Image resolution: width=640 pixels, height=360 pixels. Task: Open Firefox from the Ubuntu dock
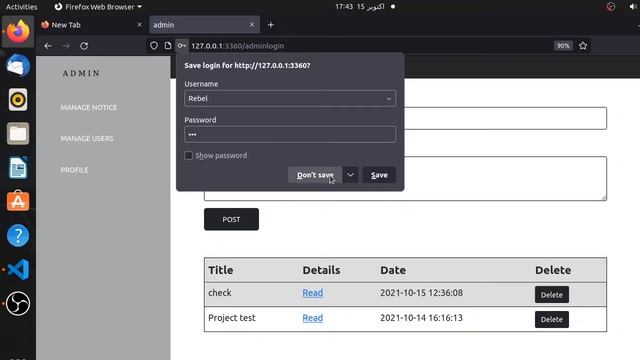click(18, 31)
